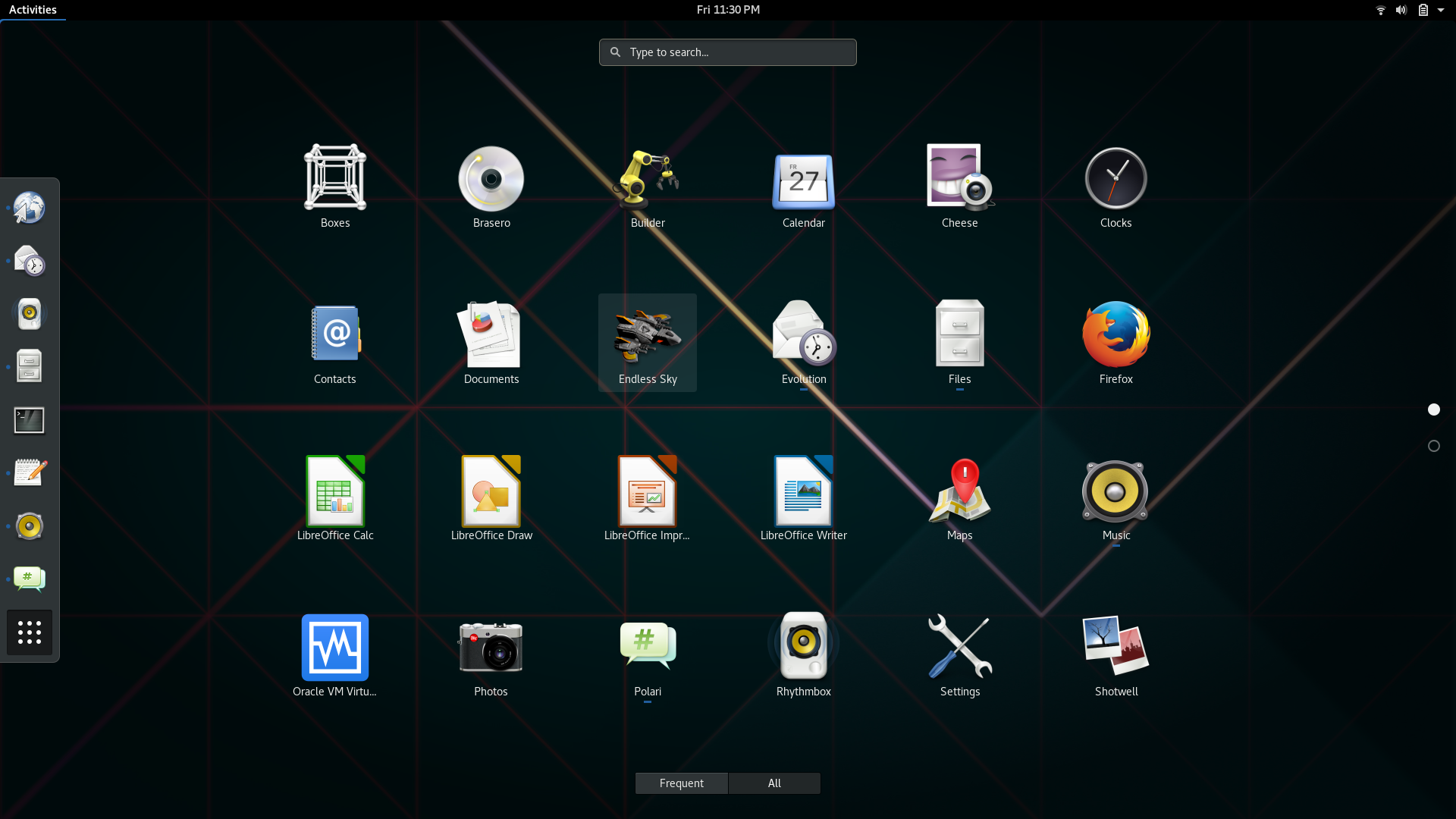Open Polari from the app grid
The image size is (1456, 819).
(x=648, y=655)
